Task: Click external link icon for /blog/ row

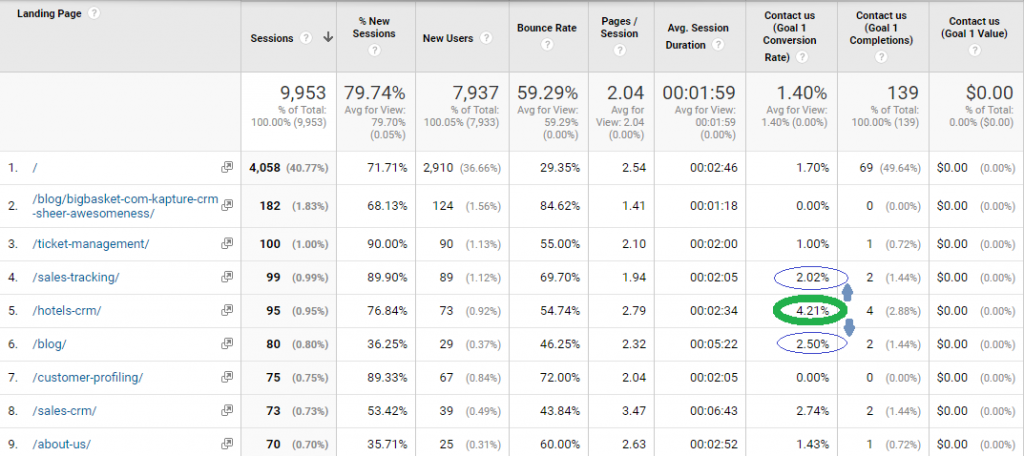Action: tap(227, 344)
